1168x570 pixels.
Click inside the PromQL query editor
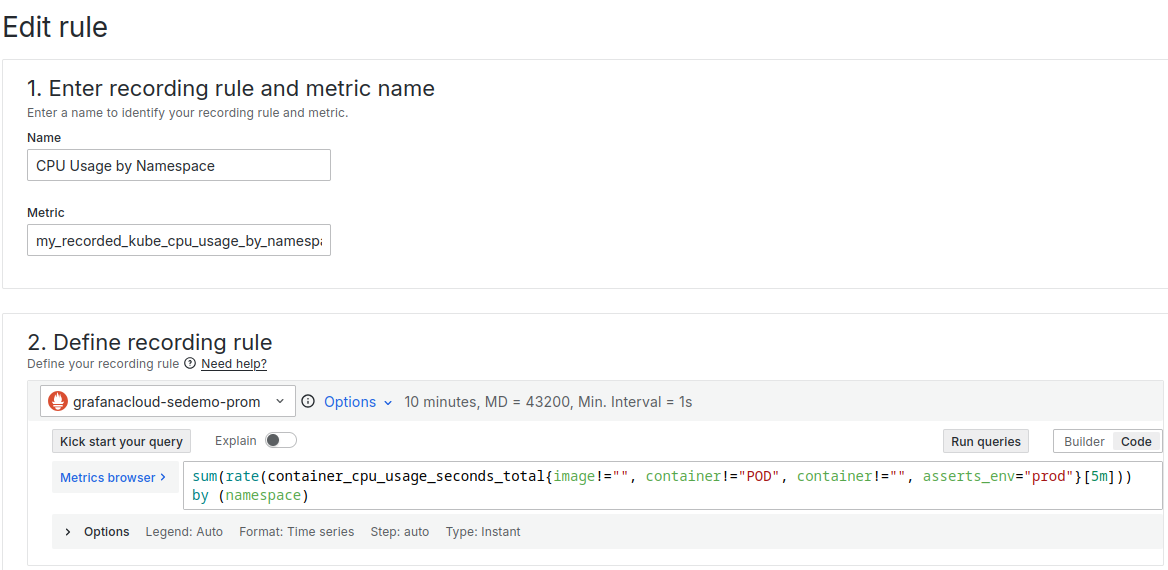point(660,486)
